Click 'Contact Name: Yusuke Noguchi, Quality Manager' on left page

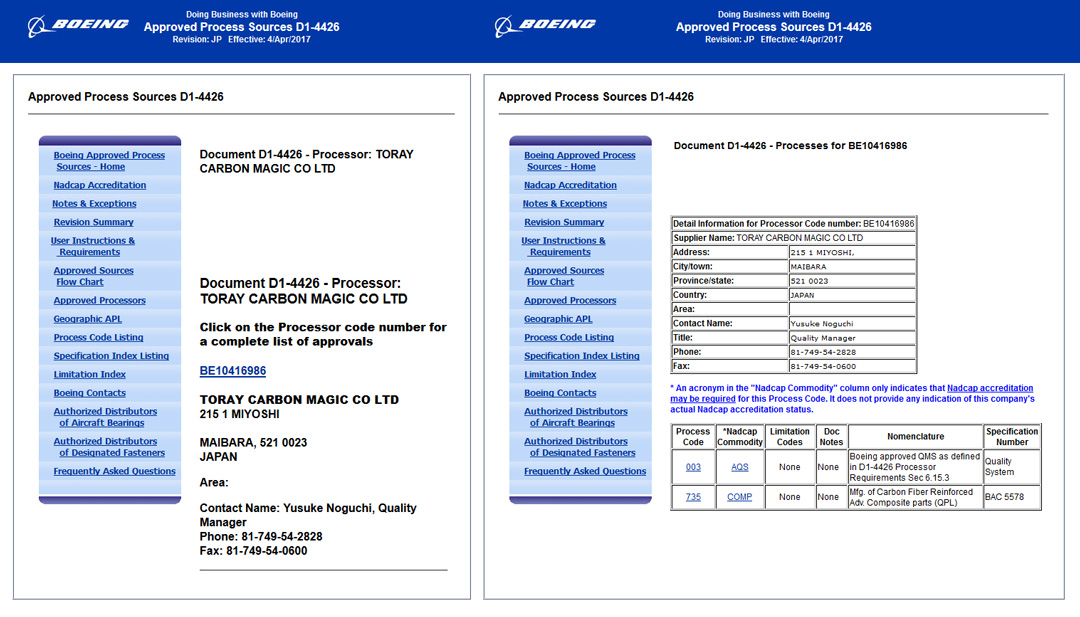coord(308,515)
